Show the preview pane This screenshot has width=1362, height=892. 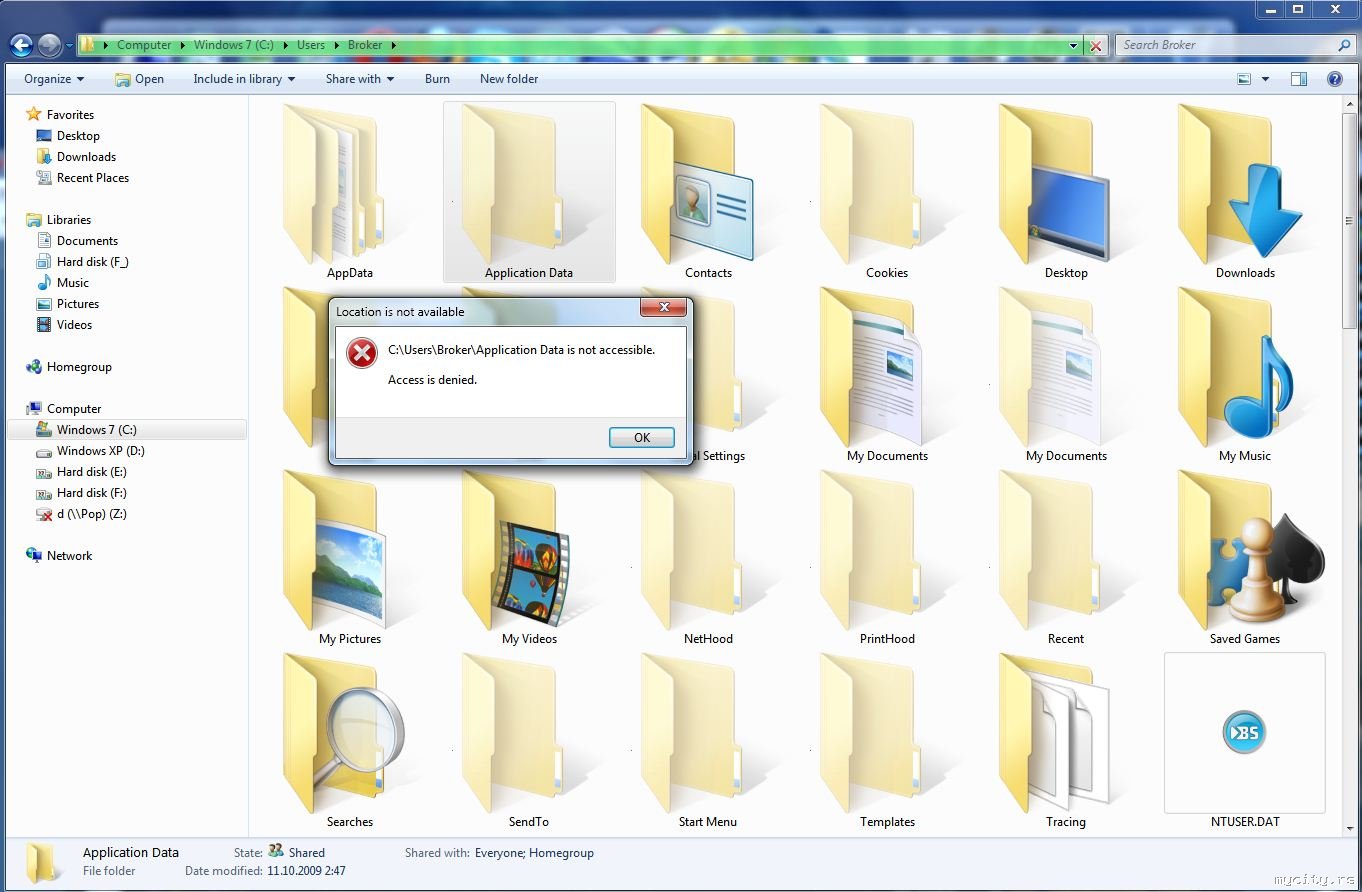[1299, 79]
